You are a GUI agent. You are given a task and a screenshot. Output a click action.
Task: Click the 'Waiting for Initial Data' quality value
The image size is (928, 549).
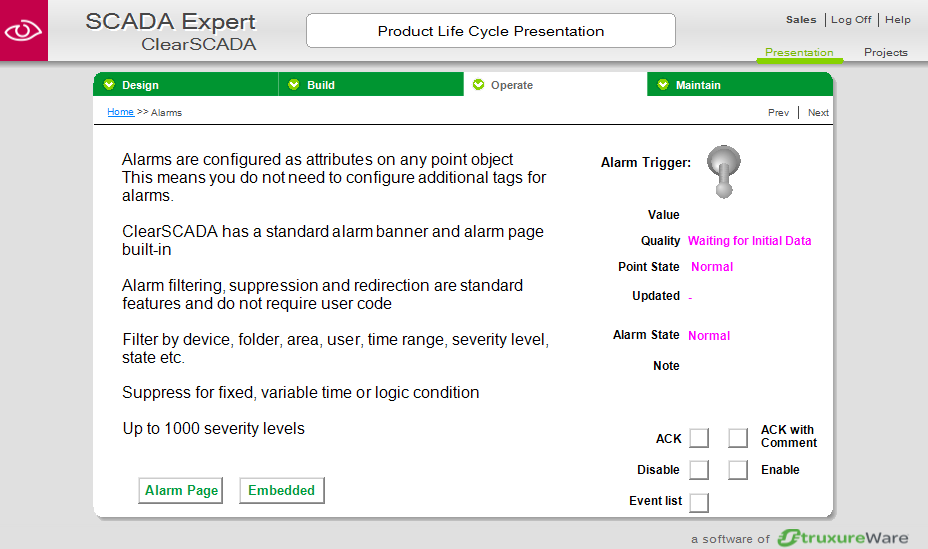749,241
